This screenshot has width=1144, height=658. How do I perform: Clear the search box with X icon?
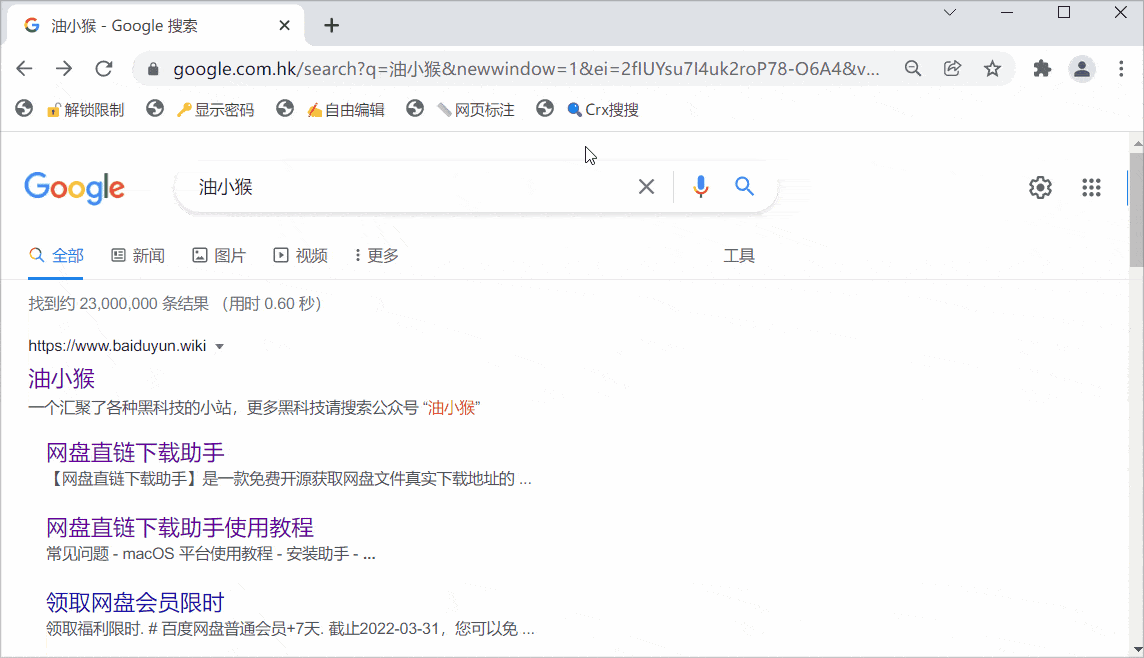click(647, 187)
